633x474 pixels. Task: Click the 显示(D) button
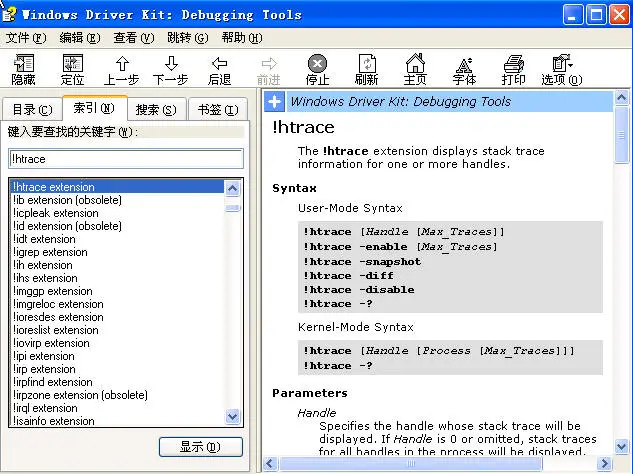click(x=201, y=447)
